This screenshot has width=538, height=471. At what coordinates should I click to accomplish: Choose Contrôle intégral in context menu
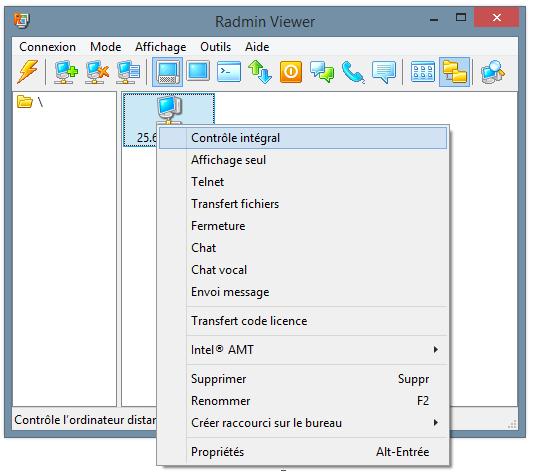click(x=303, y=138)
